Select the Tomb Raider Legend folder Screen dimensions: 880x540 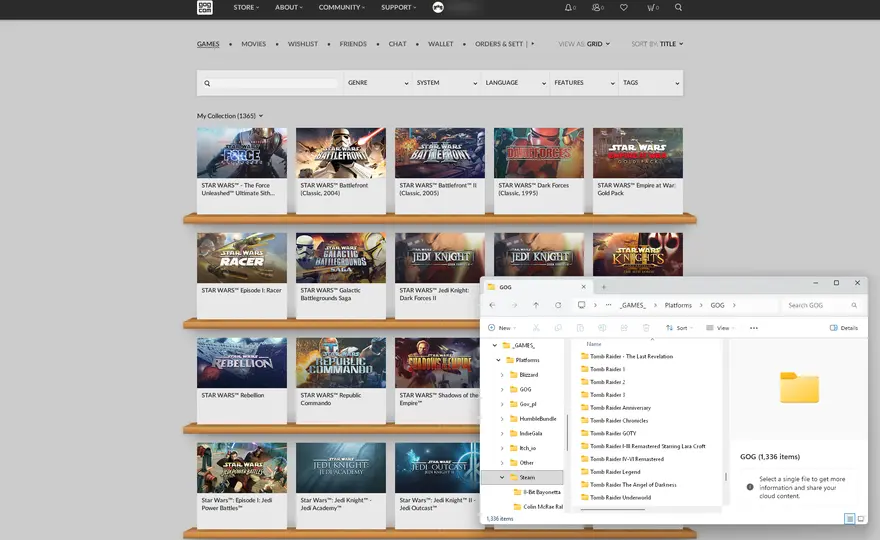coord(615,472)
